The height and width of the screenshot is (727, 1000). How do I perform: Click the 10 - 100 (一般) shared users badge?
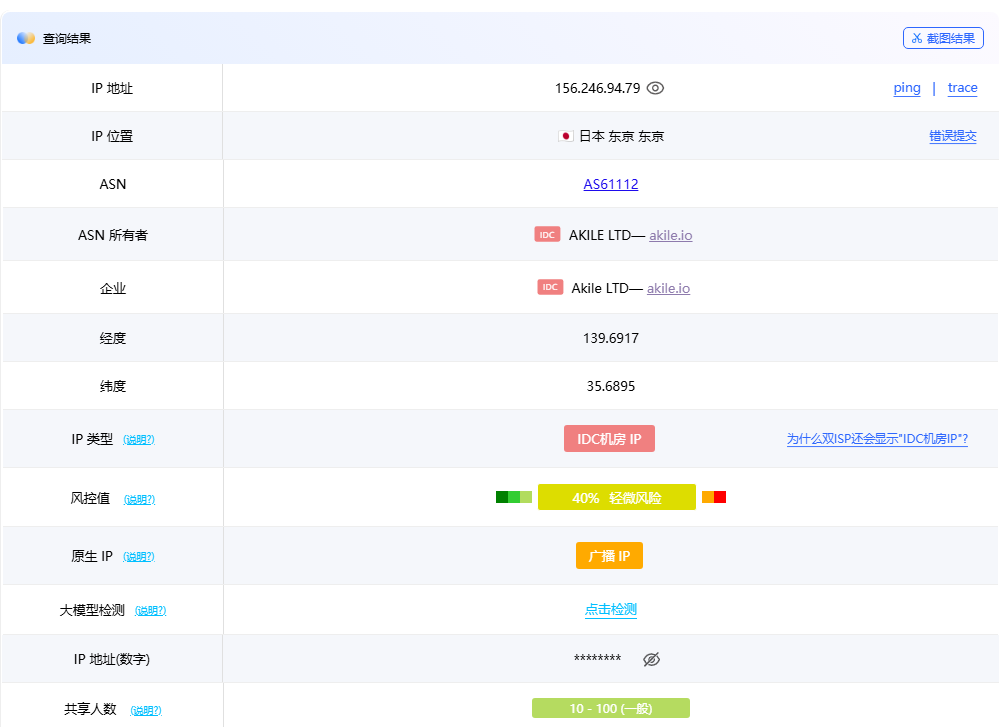[x=610, y=709]
